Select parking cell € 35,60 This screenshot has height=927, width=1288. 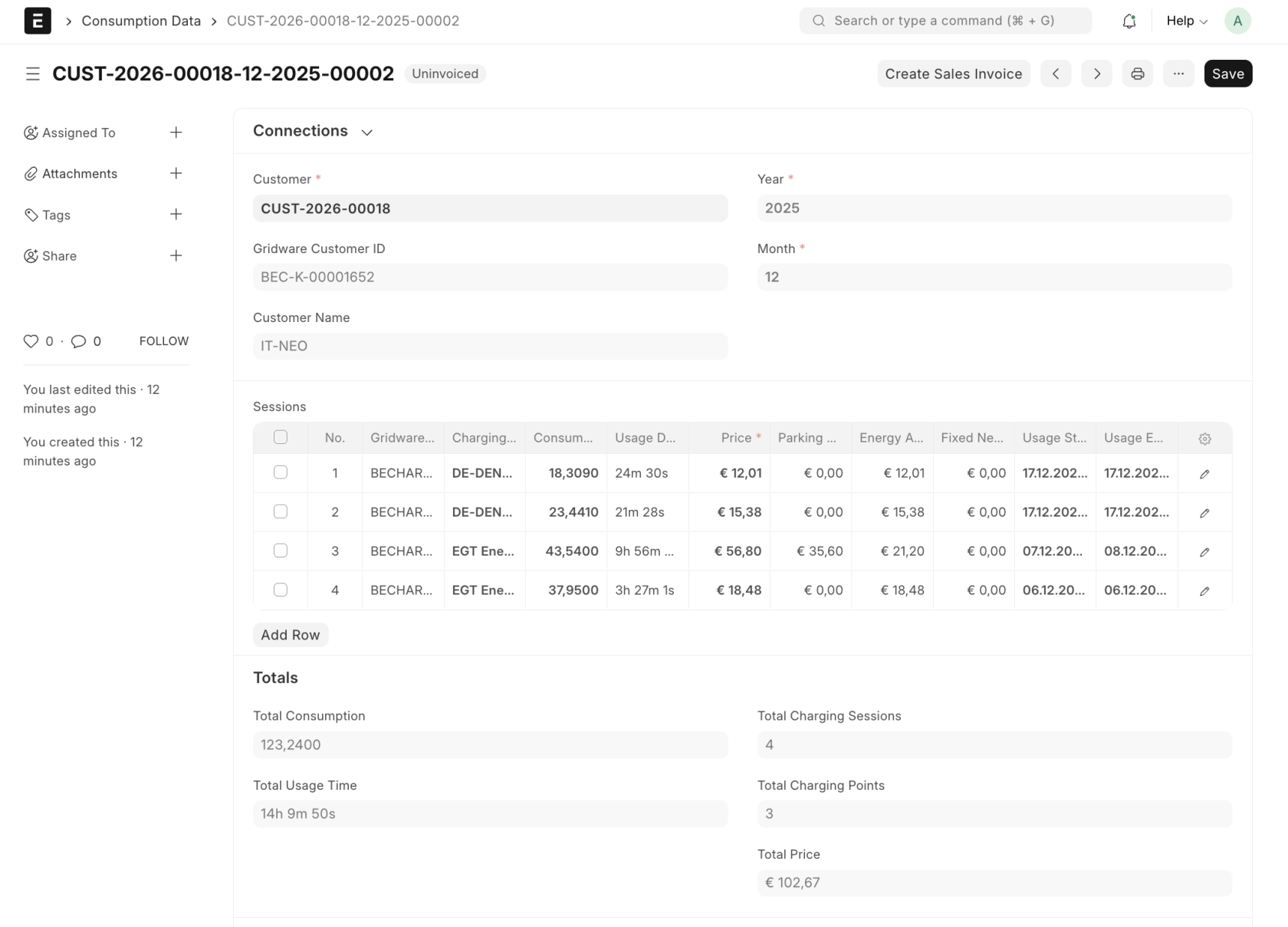click(810, 551)
